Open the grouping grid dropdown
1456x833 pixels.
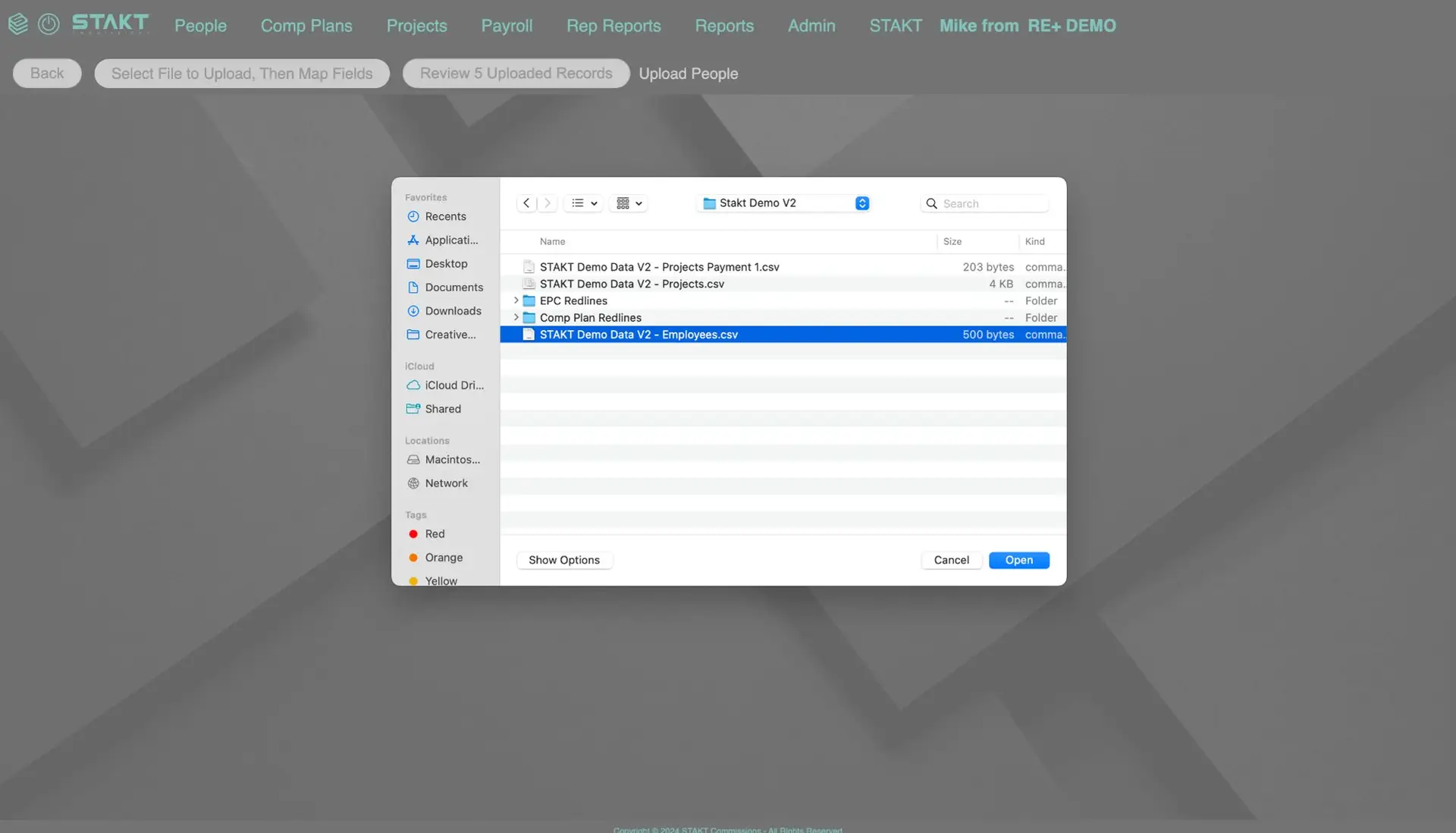(629, 203)
